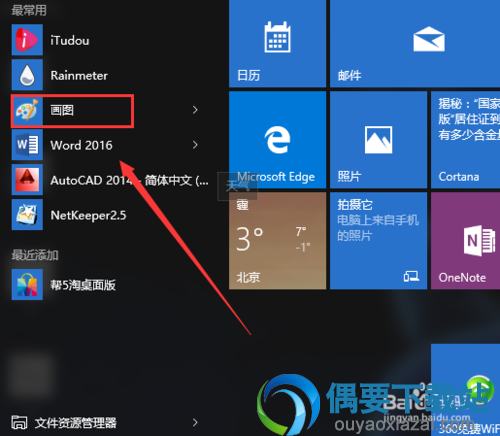Open the Word 2016 icon
The width and height of the screenshot is (500, 436).
27,145
